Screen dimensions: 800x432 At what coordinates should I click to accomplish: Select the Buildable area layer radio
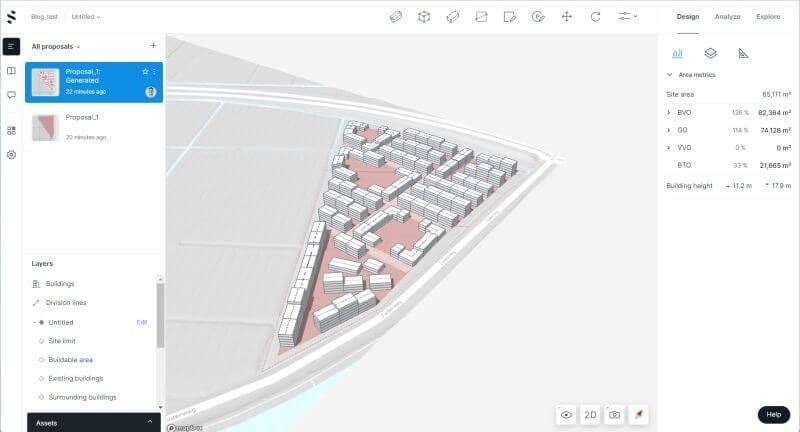pyautogui.click(x=41, y=359)
